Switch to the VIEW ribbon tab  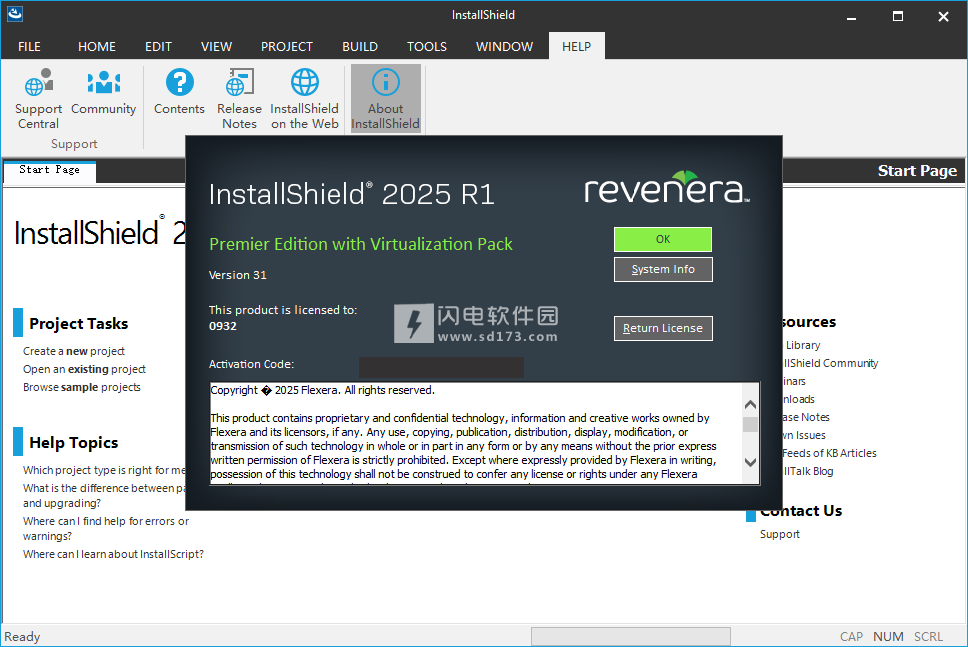pos(216,46)
